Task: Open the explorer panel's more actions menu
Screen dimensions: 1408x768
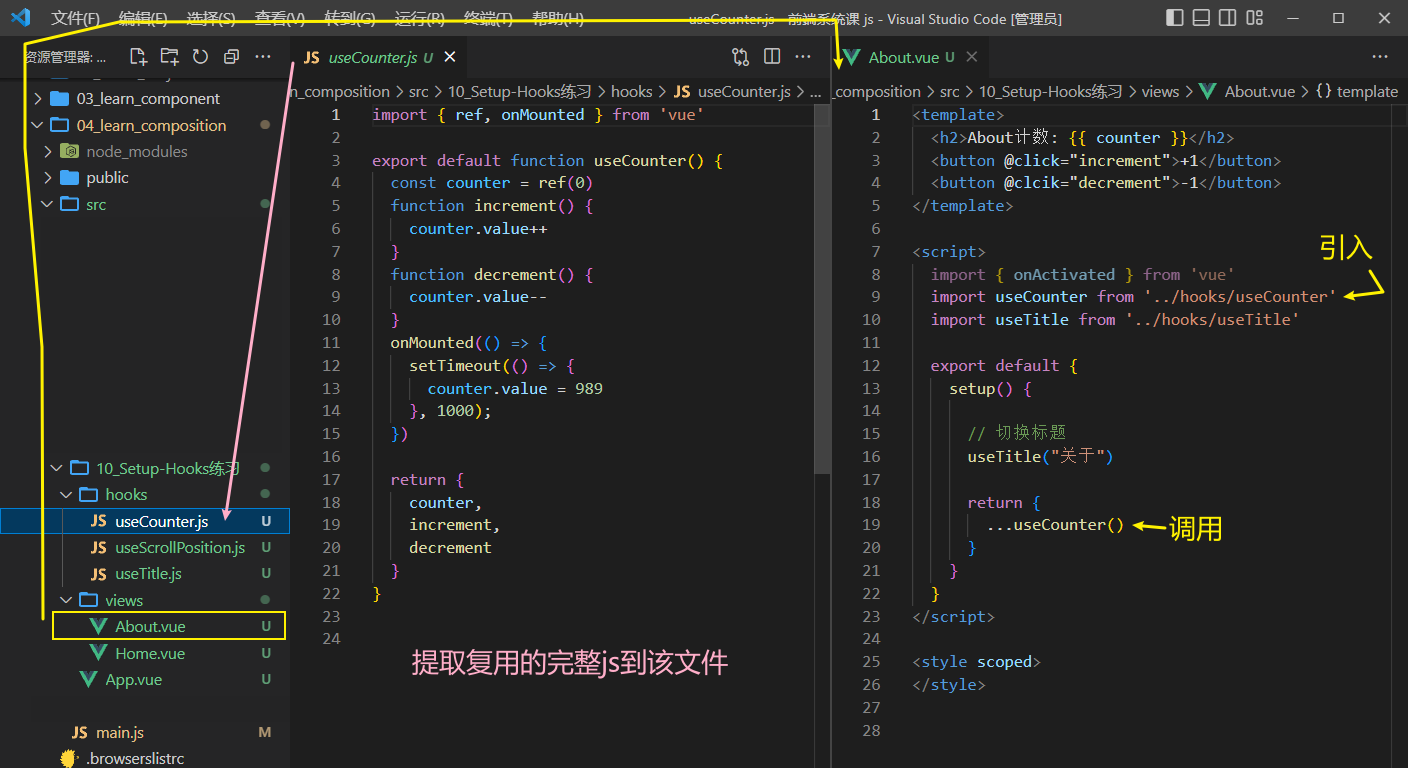Action: tap(263, 57)
